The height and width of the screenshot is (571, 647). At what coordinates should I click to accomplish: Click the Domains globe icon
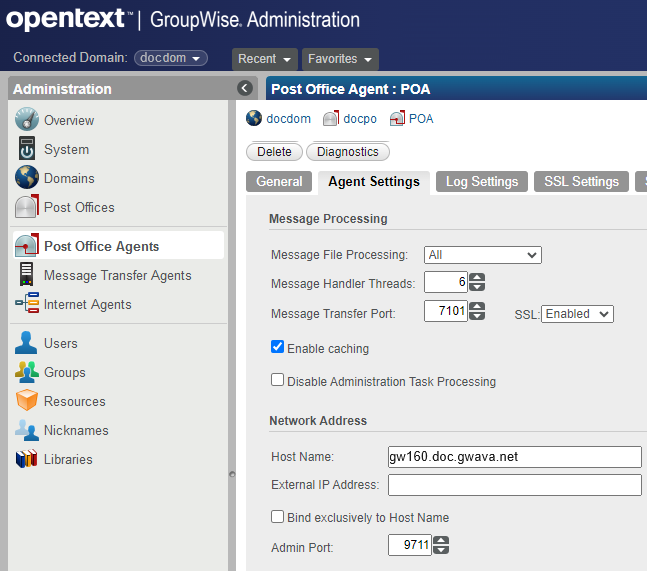tap(27, 178)
